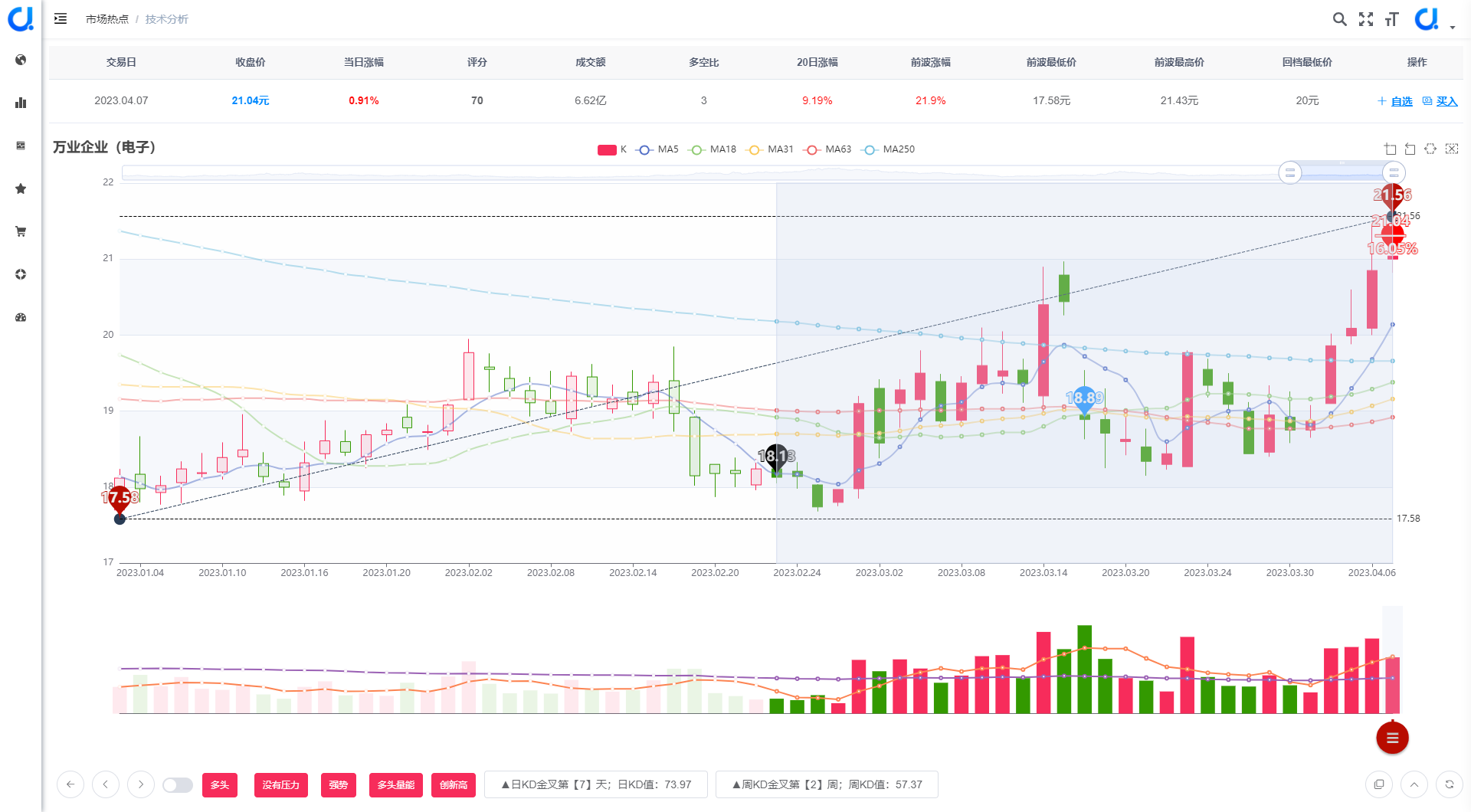Open the shopping cart icon in sidebar

click(21, 231)
